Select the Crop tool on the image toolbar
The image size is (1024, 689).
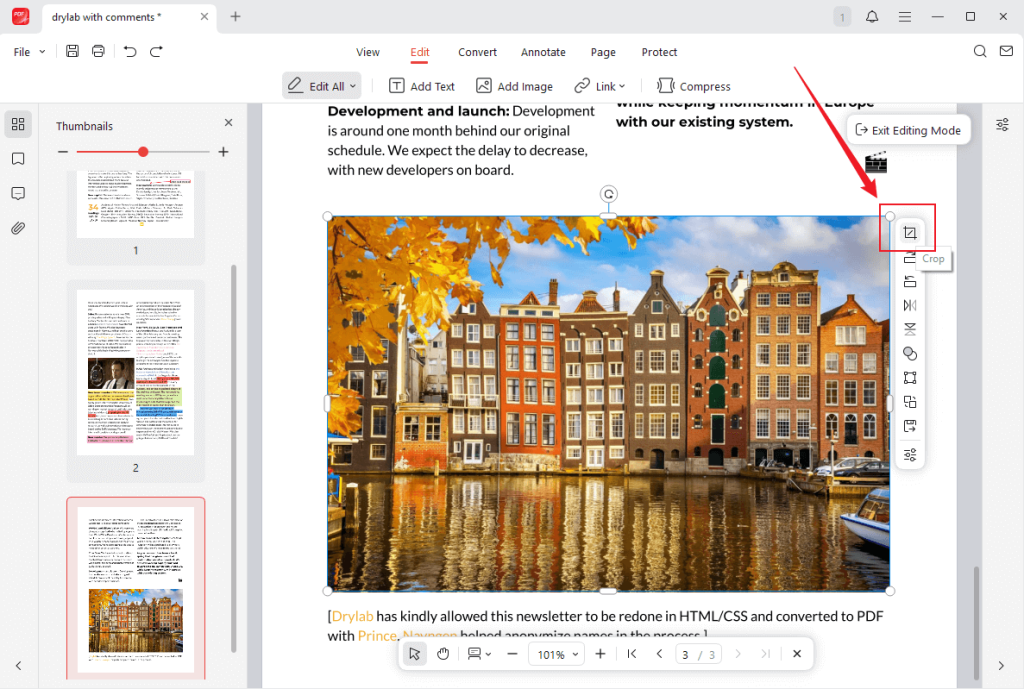(x=908, y=230)
